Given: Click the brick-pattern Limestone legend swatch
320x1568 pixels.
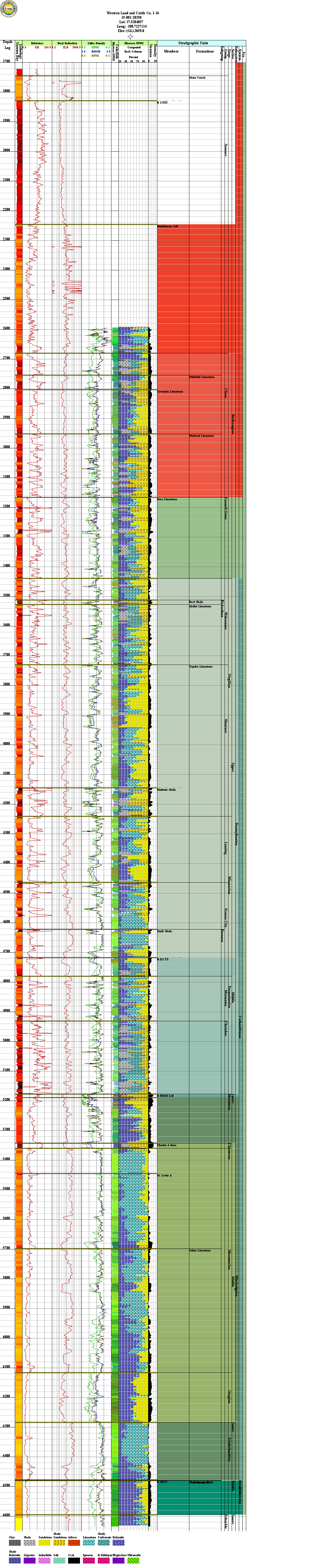Looking at the screenshot, I should (x=89, y=1543).
